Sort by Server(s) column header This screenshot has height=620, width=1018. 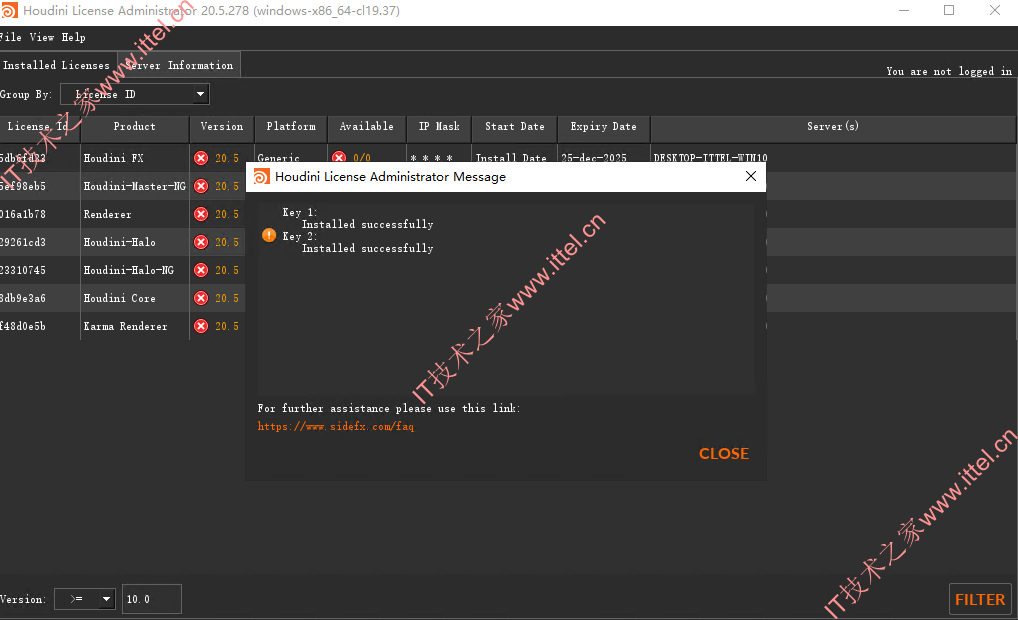pyautogui.click(x=833, y=127)
